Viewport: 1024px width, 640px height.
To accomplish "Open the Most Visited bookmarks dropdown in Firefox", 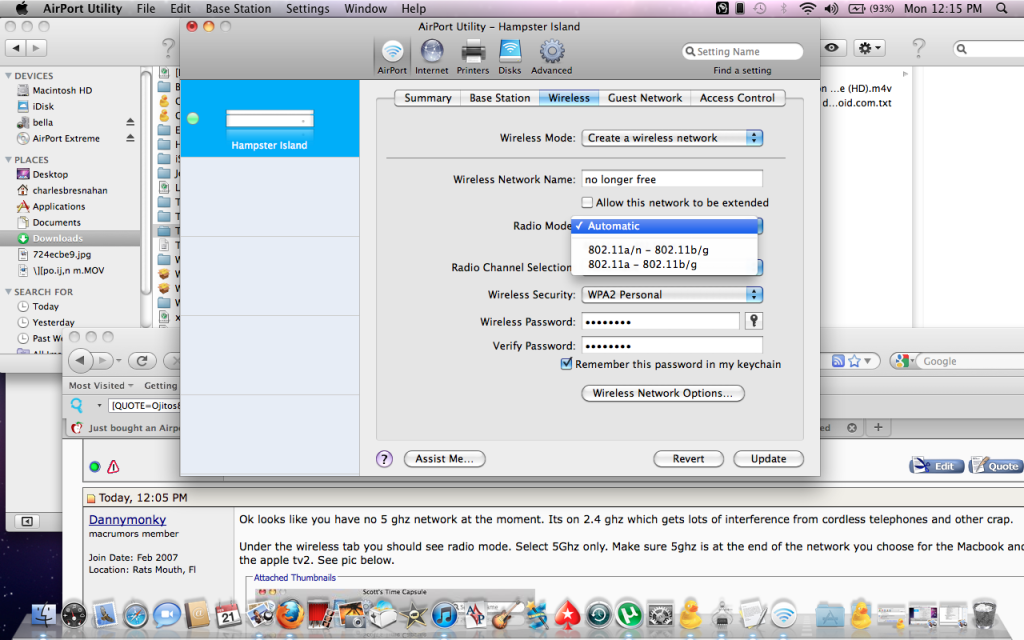I will pos(101,385).
